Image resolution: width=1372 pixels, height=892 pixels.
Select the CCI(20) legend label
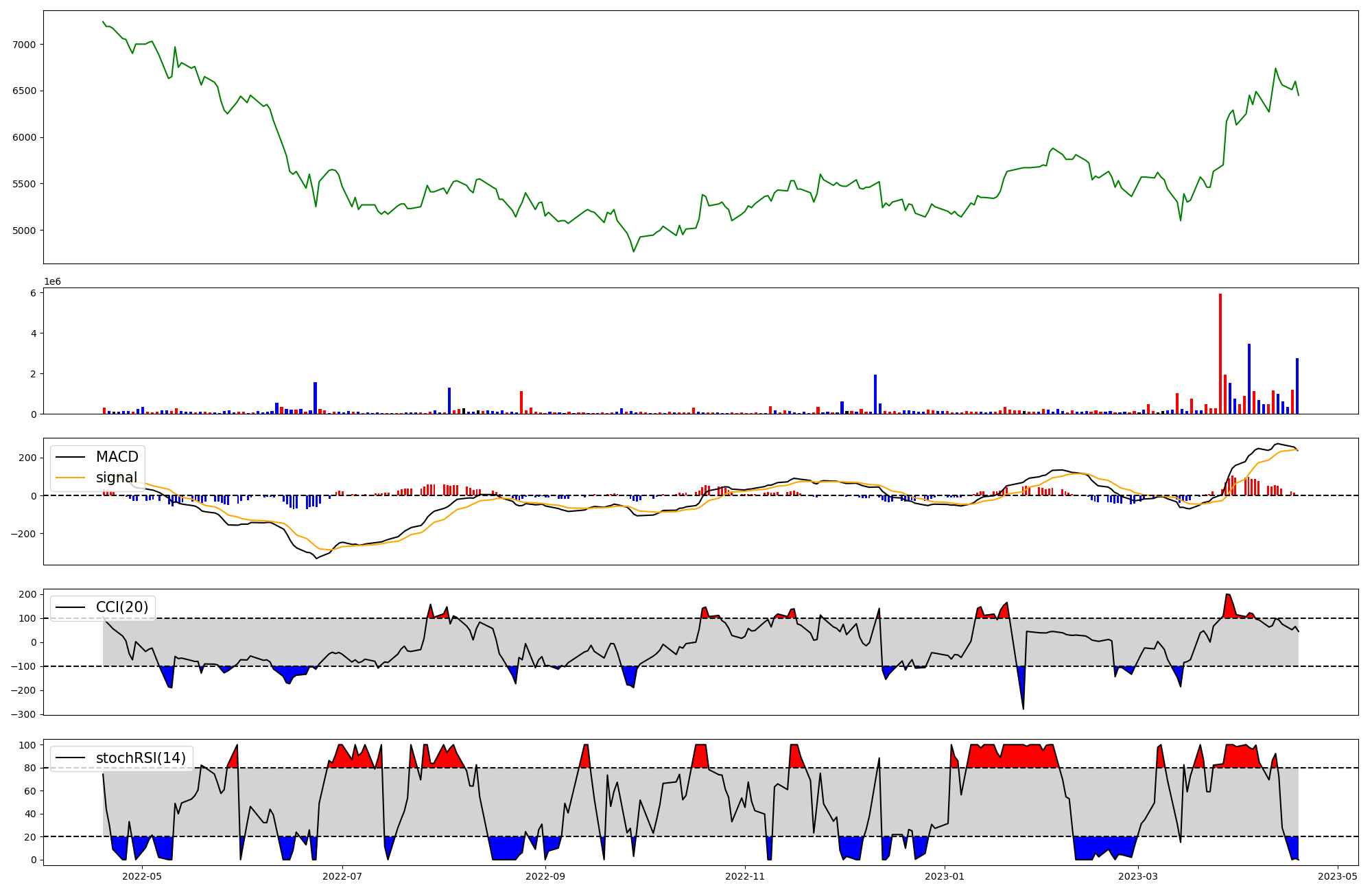point(122,607)
